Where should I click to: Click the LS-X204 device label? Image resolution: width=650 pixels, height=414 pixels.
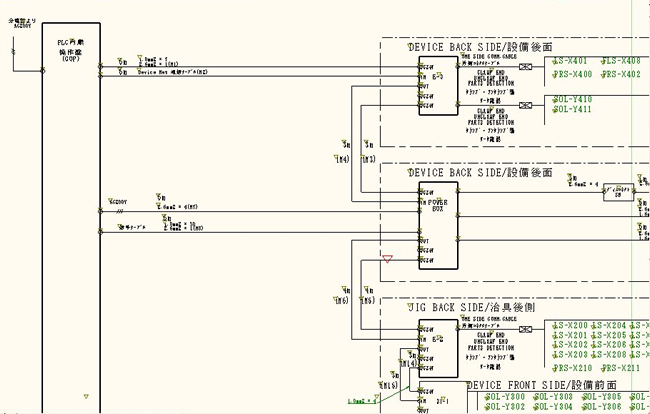click(x=609, y=326)
